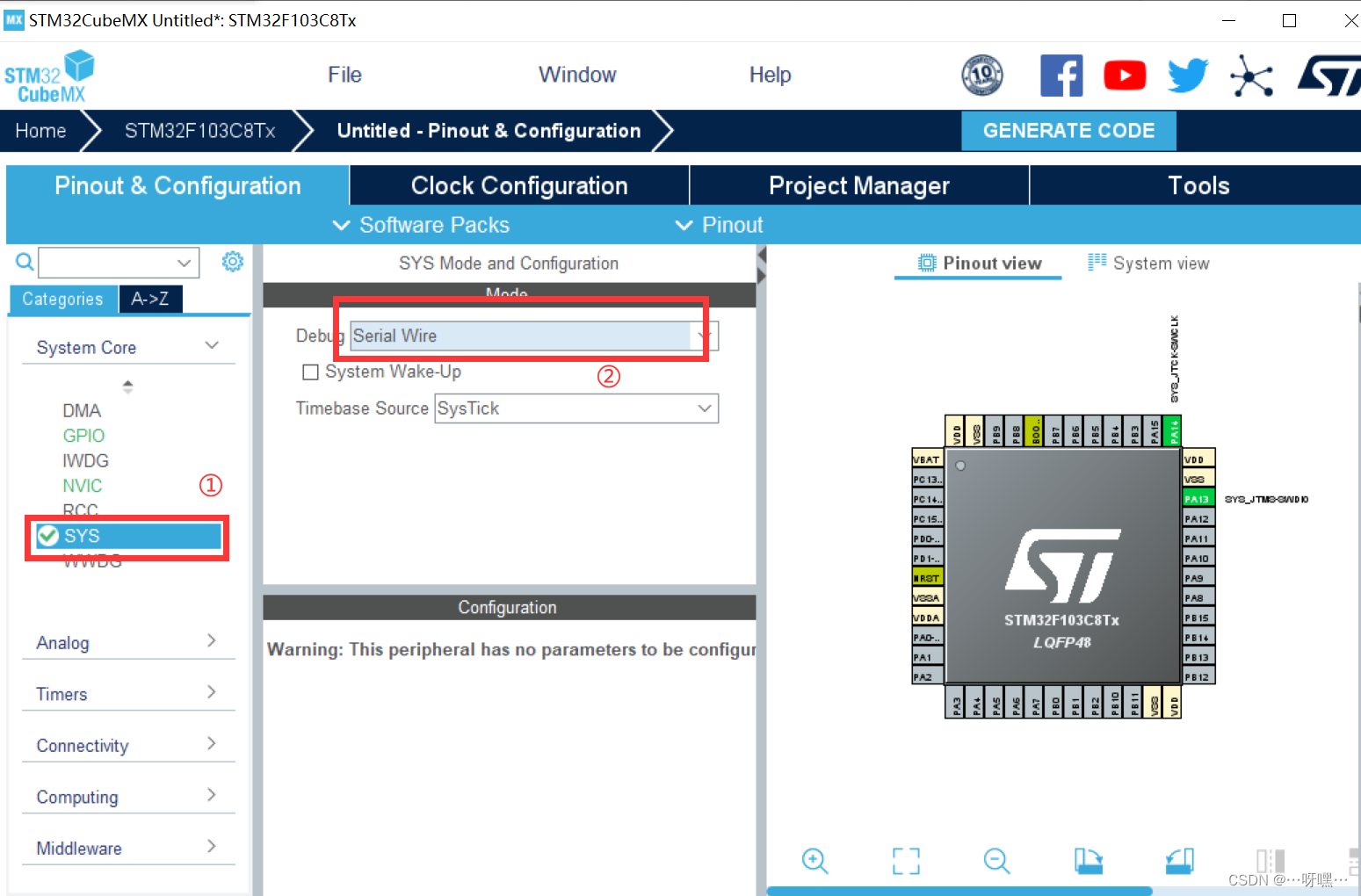
Task: Collapse the mode panel with the left arrow
Action: tap(762, 255)
